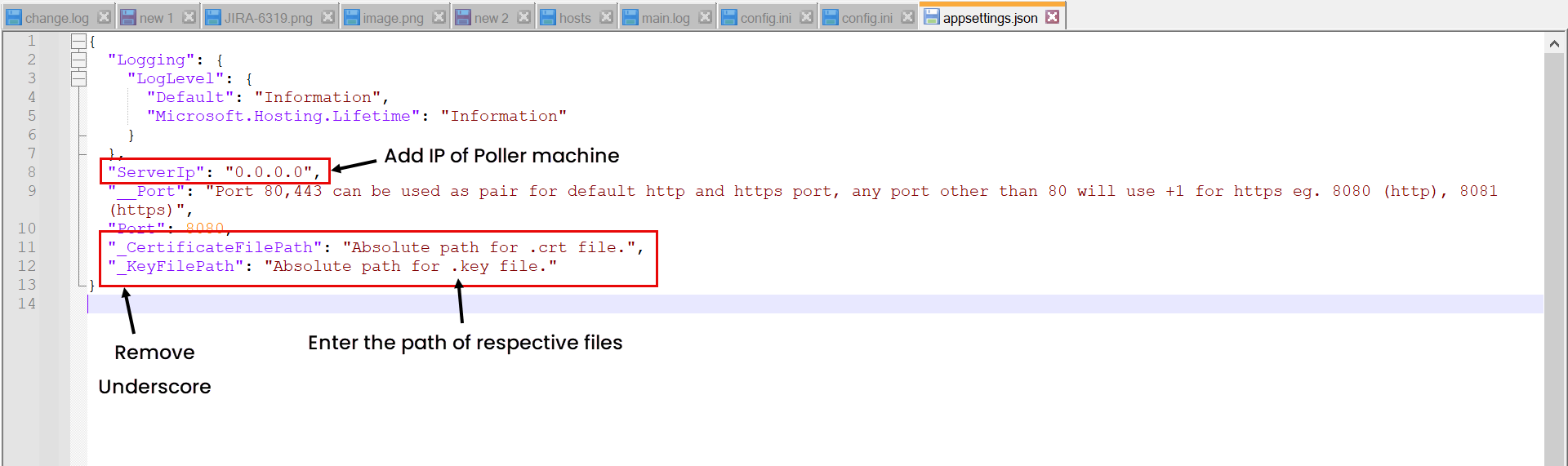This screenshot has height=466, width=1568.
Task: Close the active appsettings.json tab
Action: point(1053,16)
